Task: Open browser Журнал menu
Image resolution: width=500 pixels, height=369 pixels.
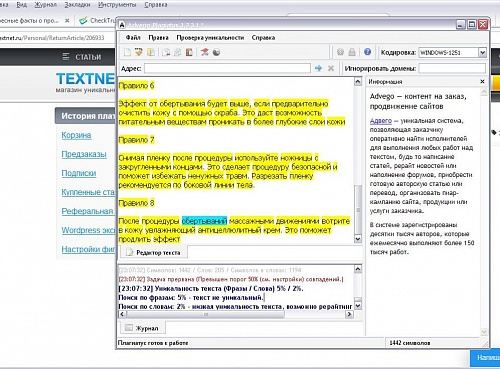Action: pyautogui.click(x=46, y=5)
